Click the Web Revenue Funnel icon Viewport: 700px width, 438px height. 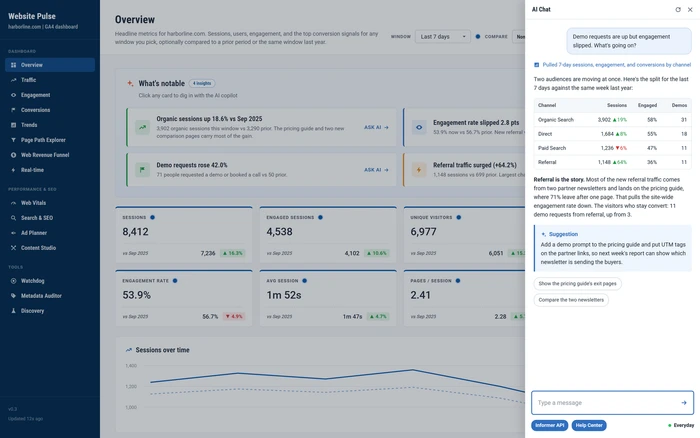tap(13, 155)
